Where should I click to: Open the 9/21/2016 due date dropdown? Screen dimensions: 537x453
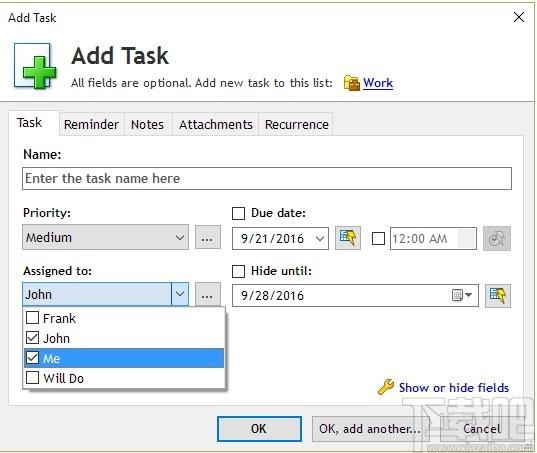280,238
